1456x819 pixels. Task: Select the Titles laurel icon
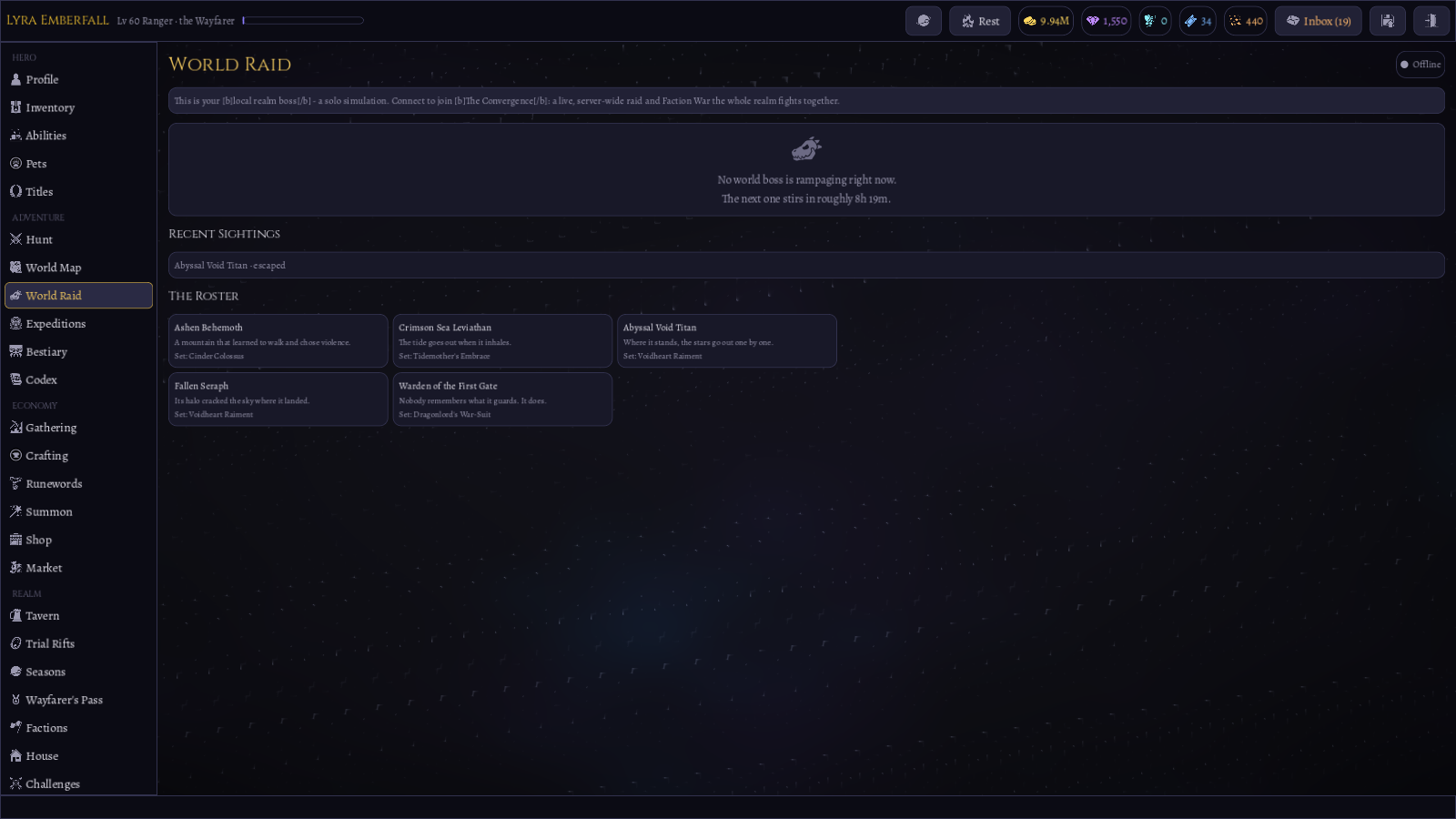(x=15, y=192)
